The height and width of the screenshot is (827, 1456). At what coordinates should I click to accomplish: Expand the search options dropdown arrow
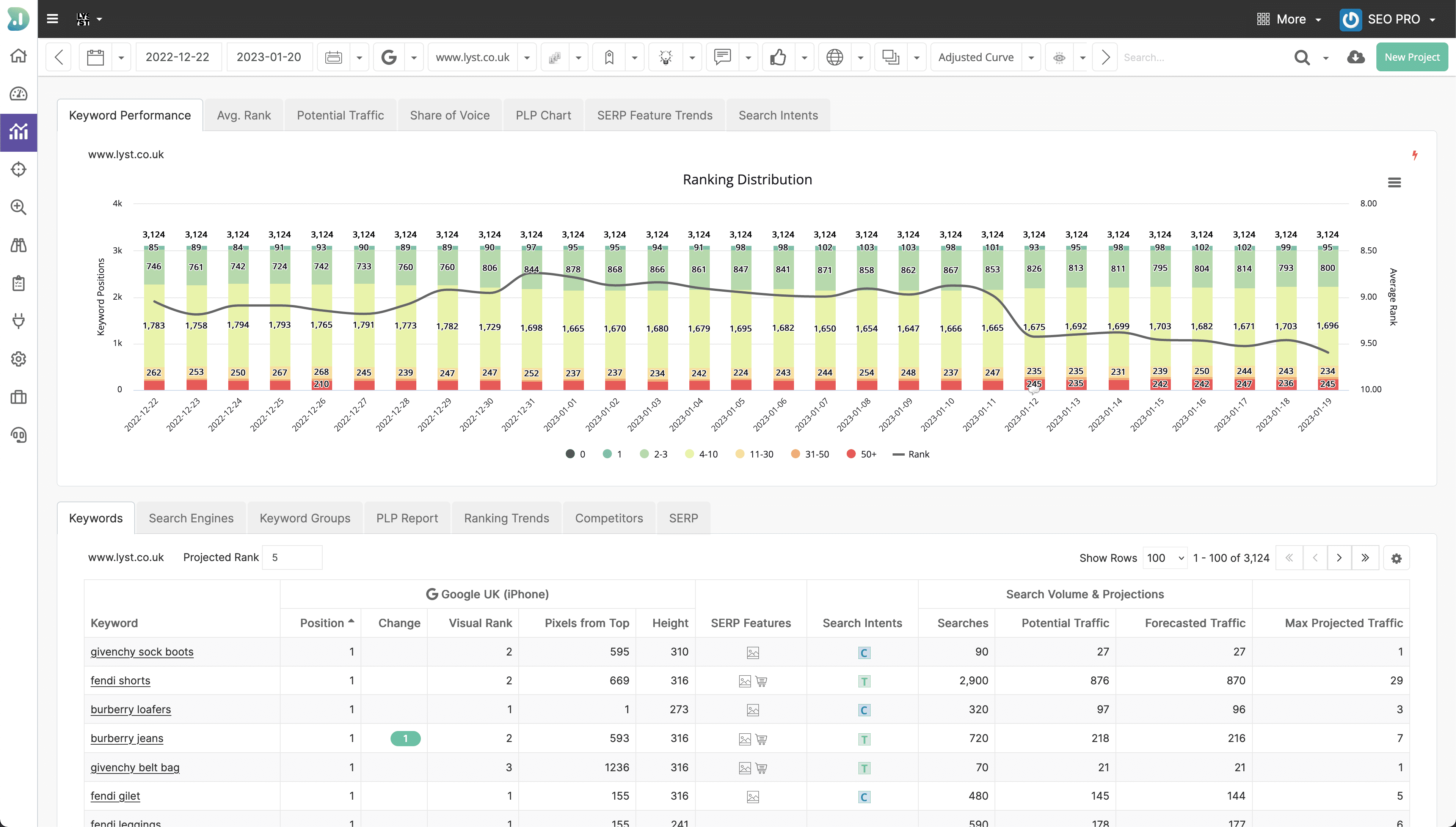[x=1326, y=58]
